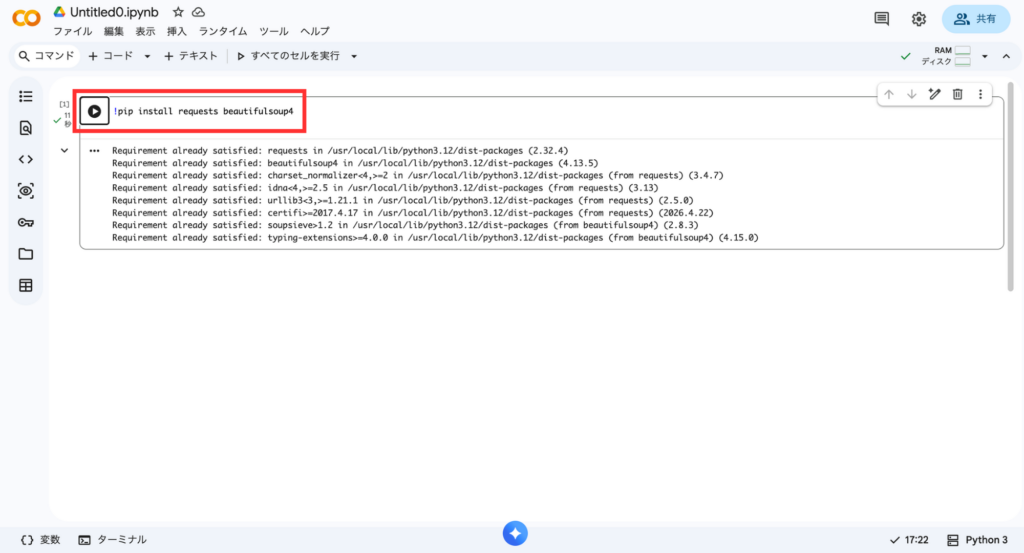The height and width of the screenshot is (553, 1024).
Task: Select the 'requests in /usr/local/lib' output line
Action: (340, 151)
